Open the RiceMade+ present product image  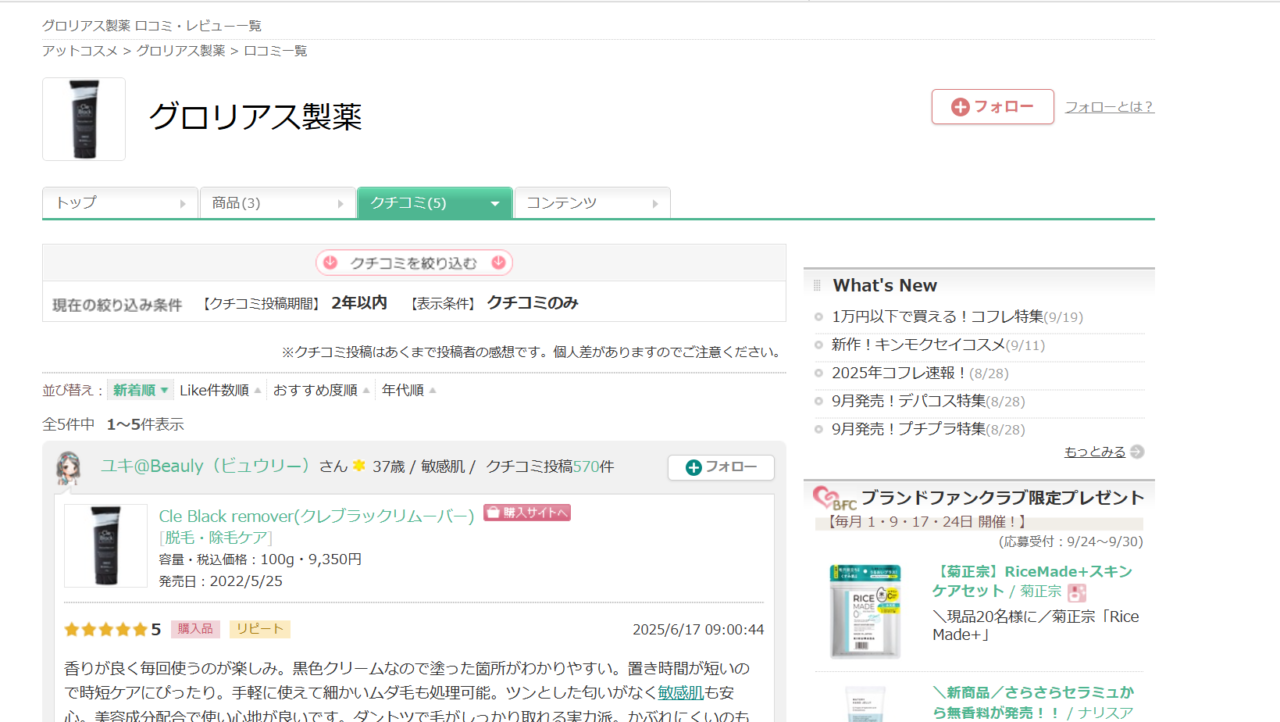point(865,610)
